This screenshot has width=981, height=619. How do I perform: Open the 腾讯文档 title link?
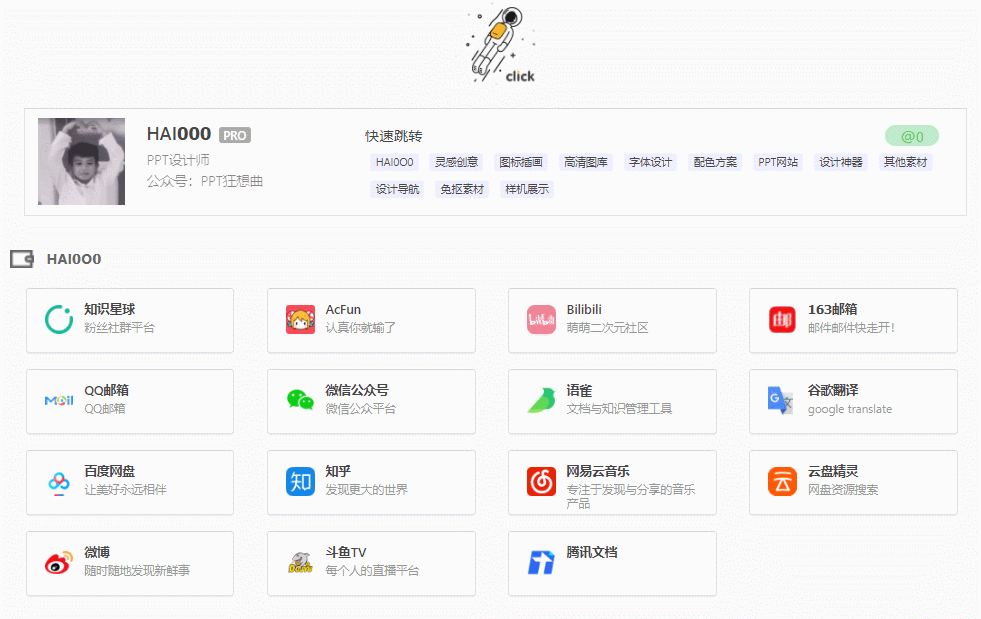tap(591, 552)
